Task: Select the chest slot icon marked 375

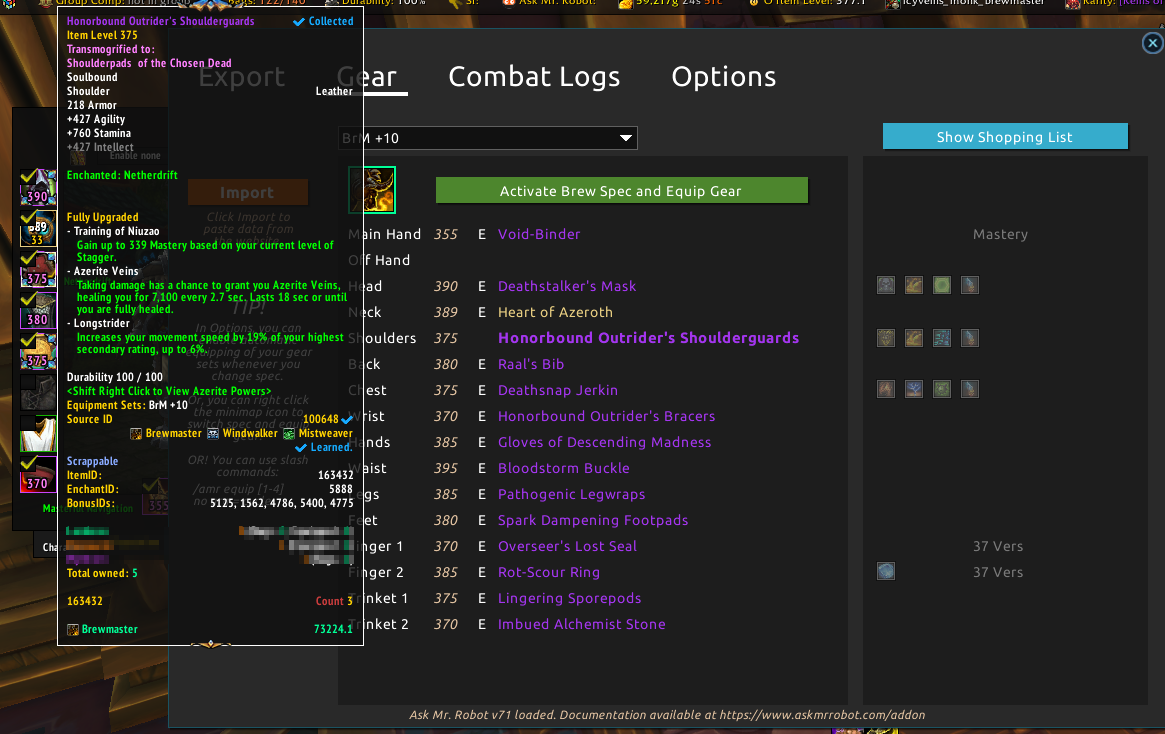Action: (38, 351)
